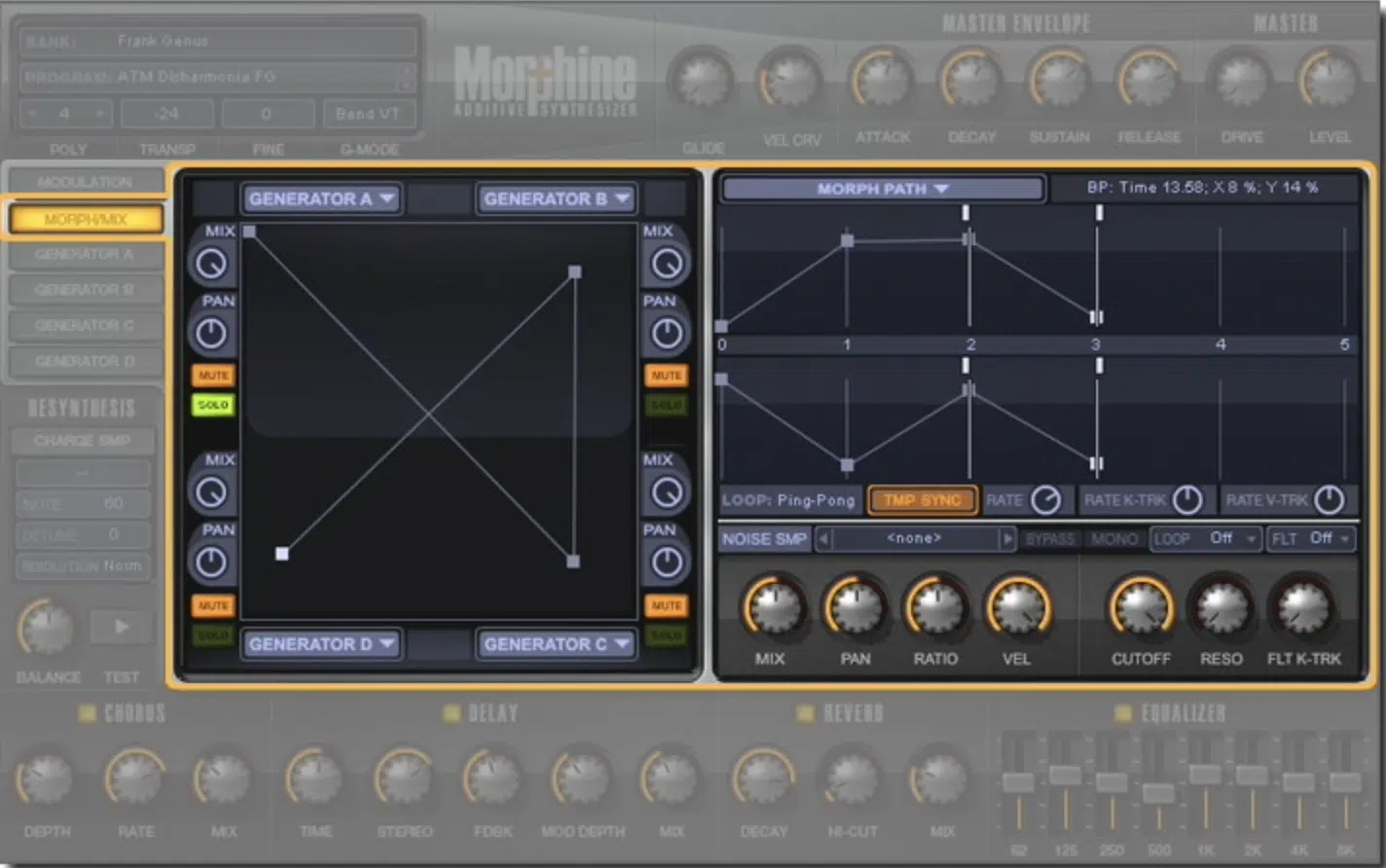Adjust the Generator D MIX knob
The image size is (1386, 868).
click(x=211, y=492)
